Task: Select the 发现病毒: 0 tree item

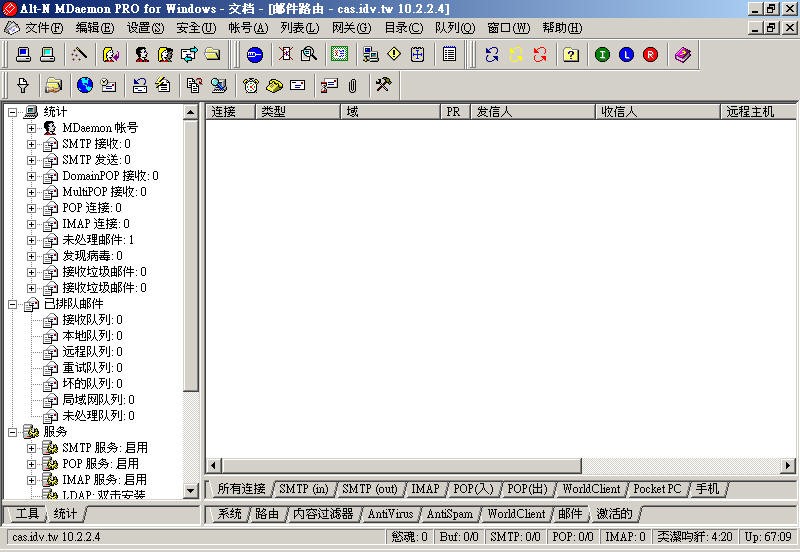Action: 92,256
